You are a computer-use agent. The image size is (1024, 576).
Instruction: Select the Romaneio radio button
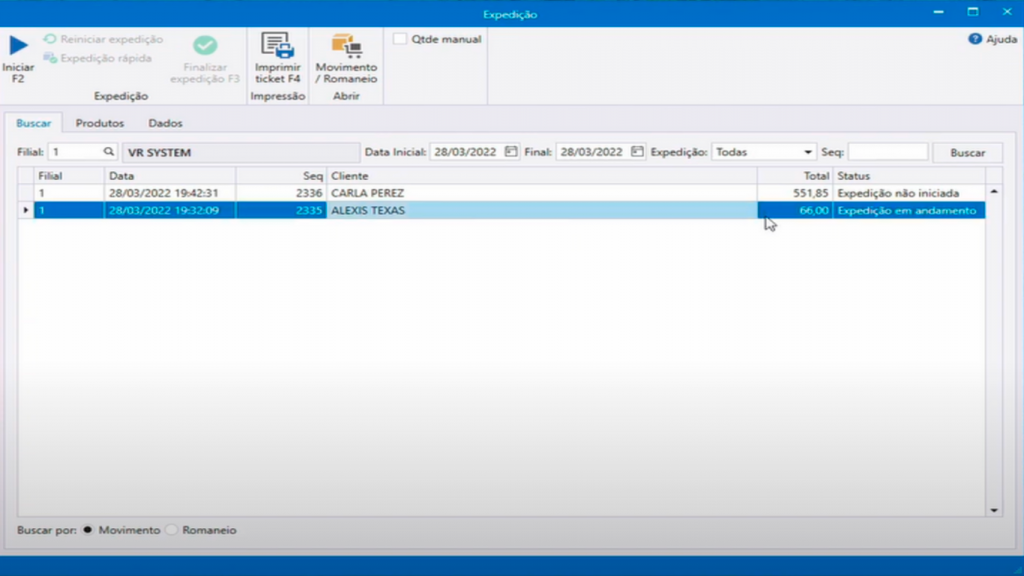pos(172,530)
